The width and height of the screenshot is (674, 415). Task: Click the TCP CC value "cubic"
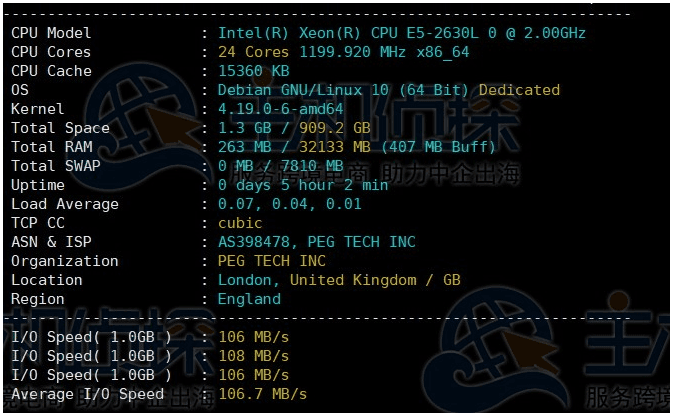pos(240,223)
